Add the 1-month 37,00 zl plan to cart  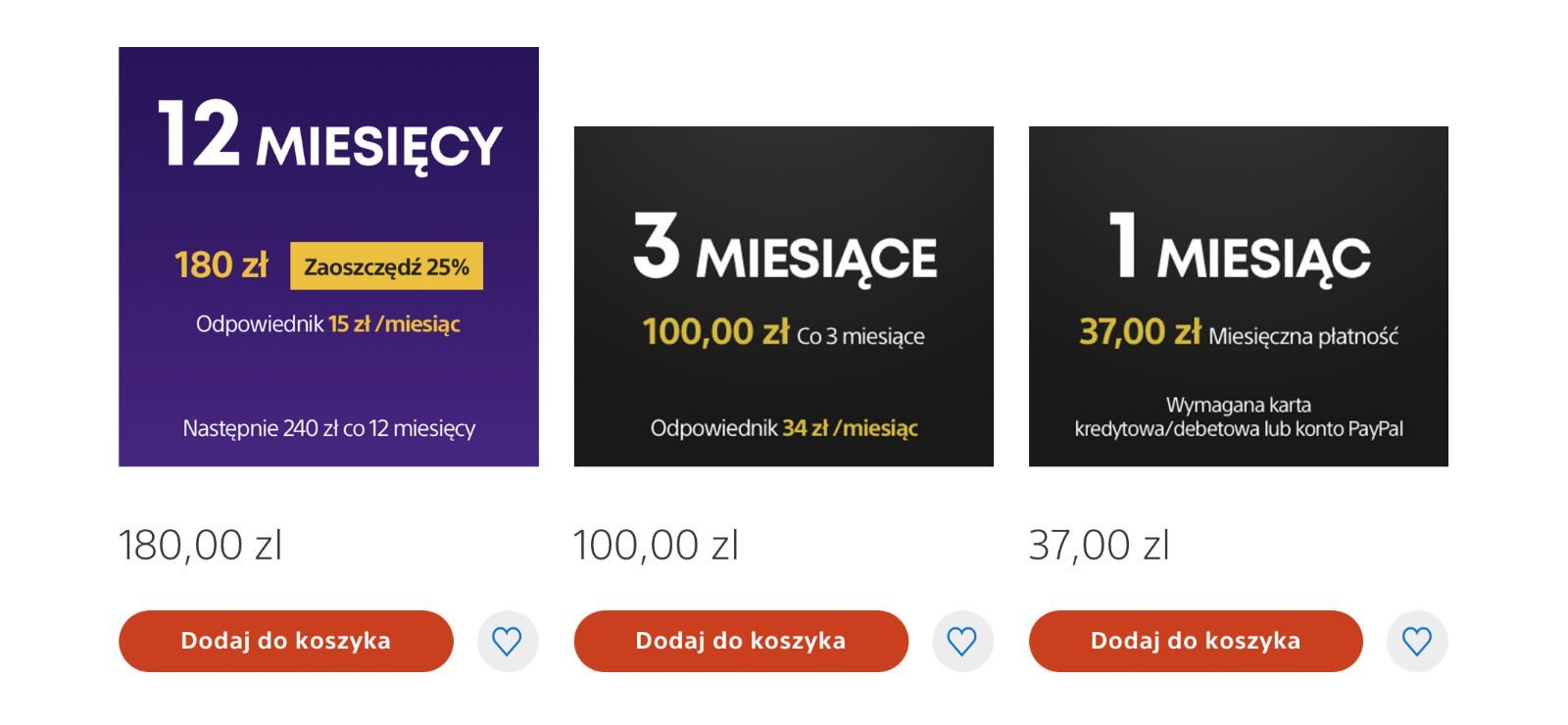pyautogui.click(x=1196, y=642)
